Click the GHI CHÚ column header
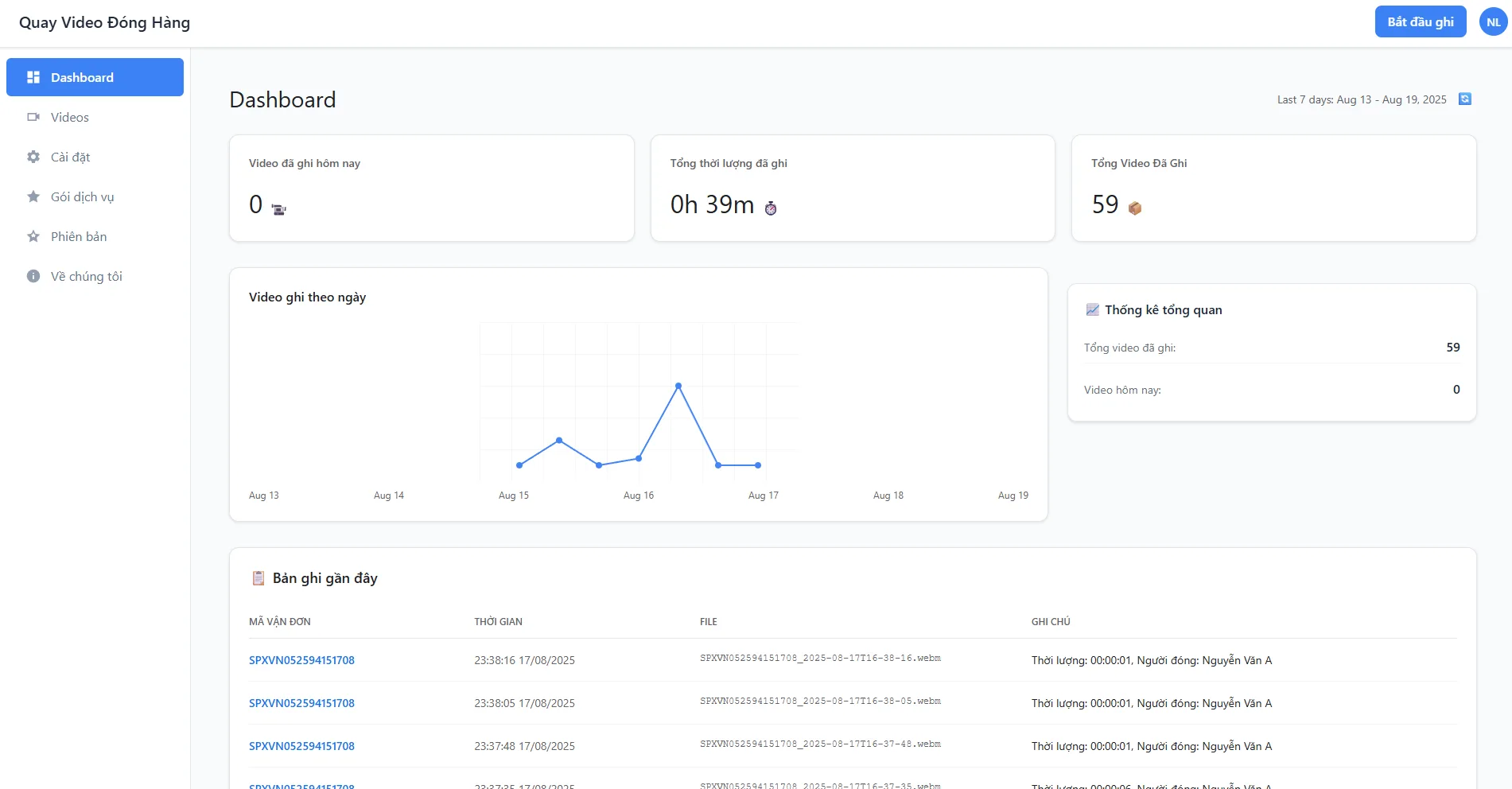 [1051, 622]
